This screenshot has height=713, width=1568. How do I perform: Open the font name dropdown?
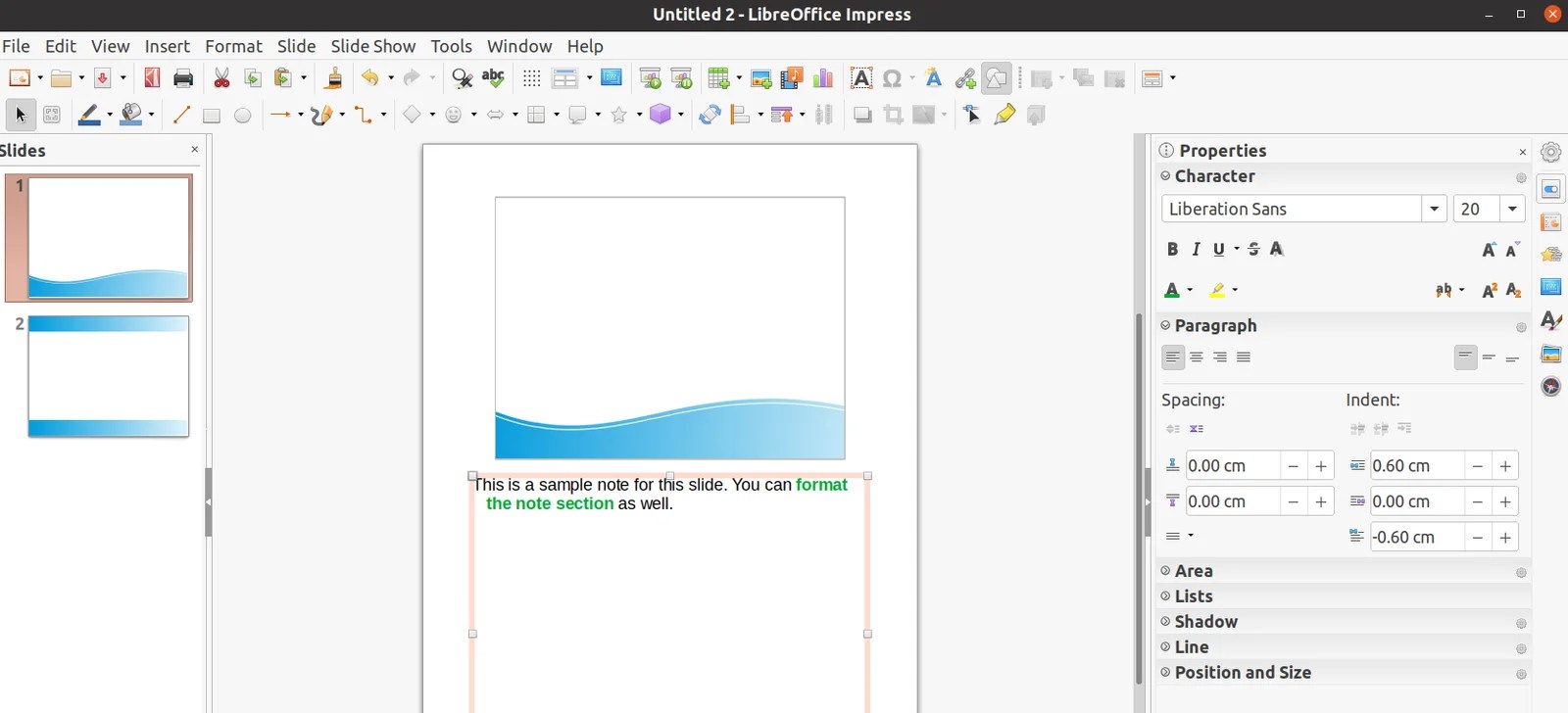(1435, 209)
